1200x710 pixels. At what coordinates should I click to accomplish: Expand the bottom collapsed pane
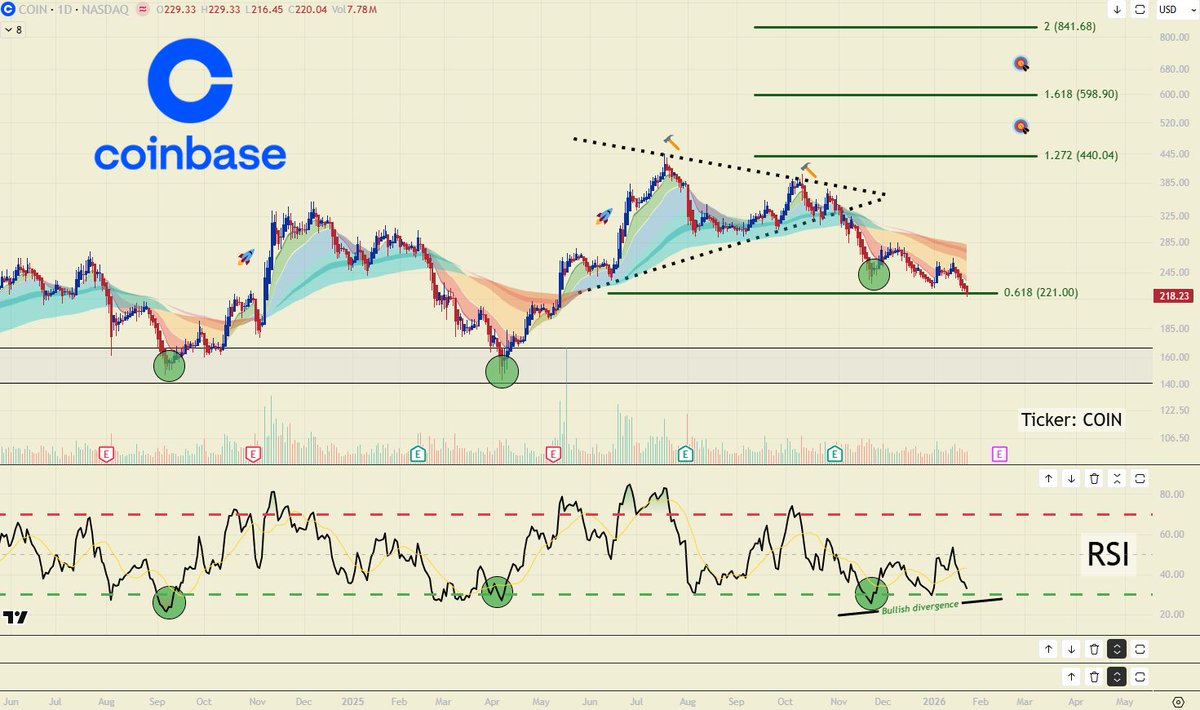tap(1117, 677)
